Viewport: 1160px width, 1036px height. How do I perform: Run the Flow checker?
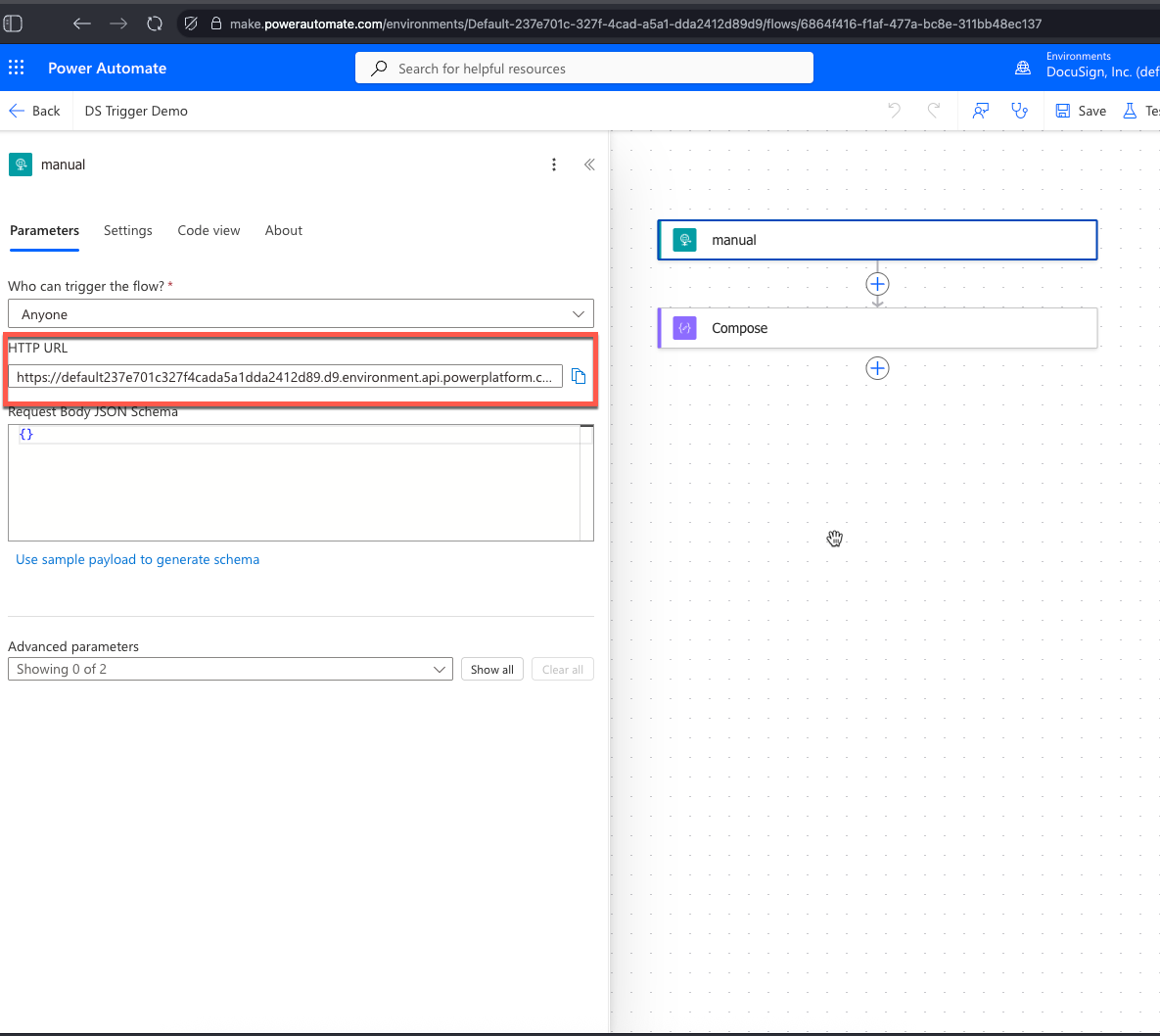[1020, 111]
